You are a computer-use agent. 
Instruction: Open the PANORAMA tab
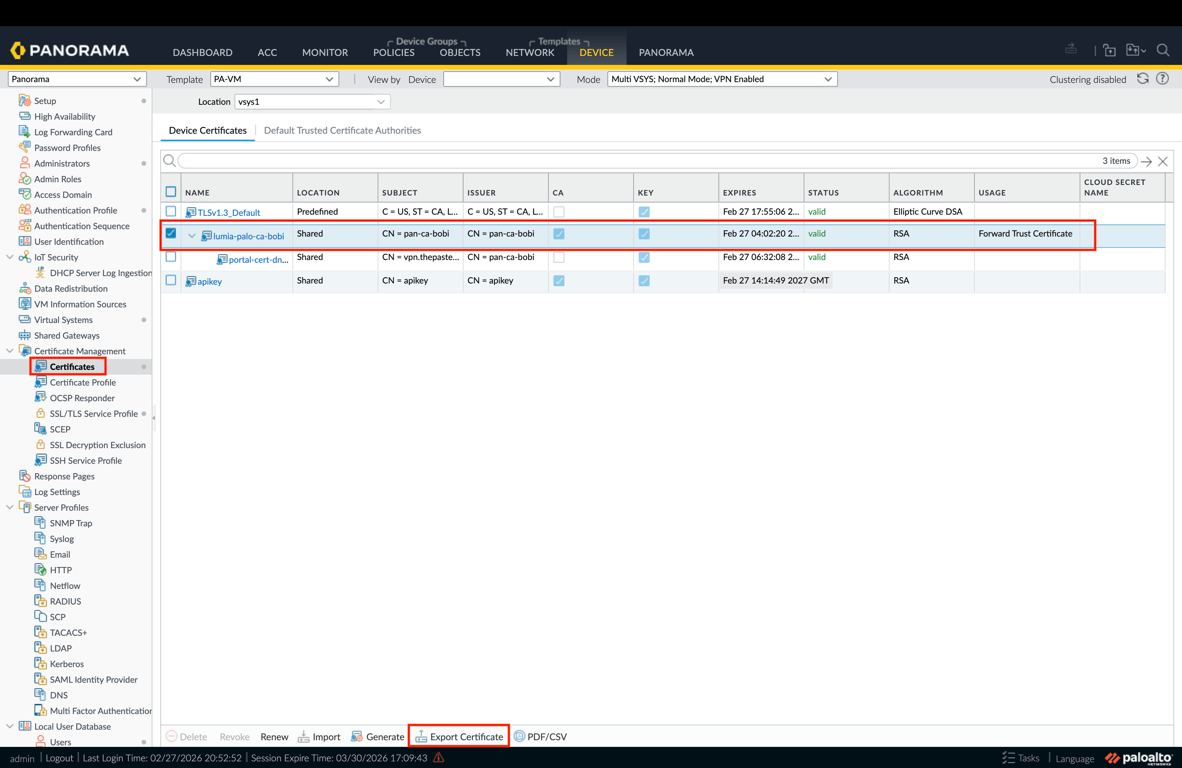(x=666, y=52)
